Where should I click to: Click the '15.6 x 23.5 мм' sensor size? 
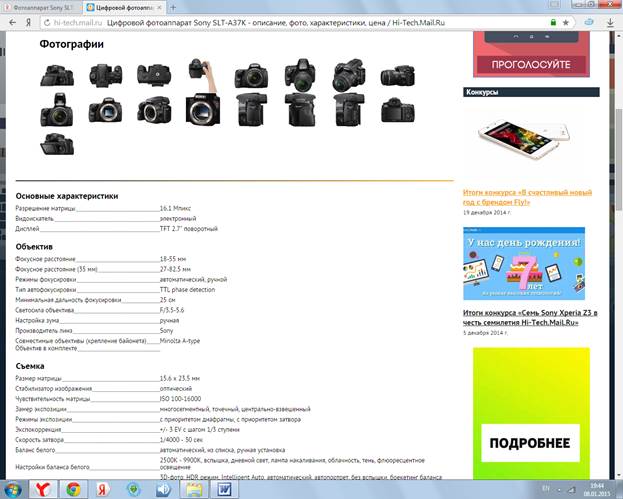click(x=180, y=378)
